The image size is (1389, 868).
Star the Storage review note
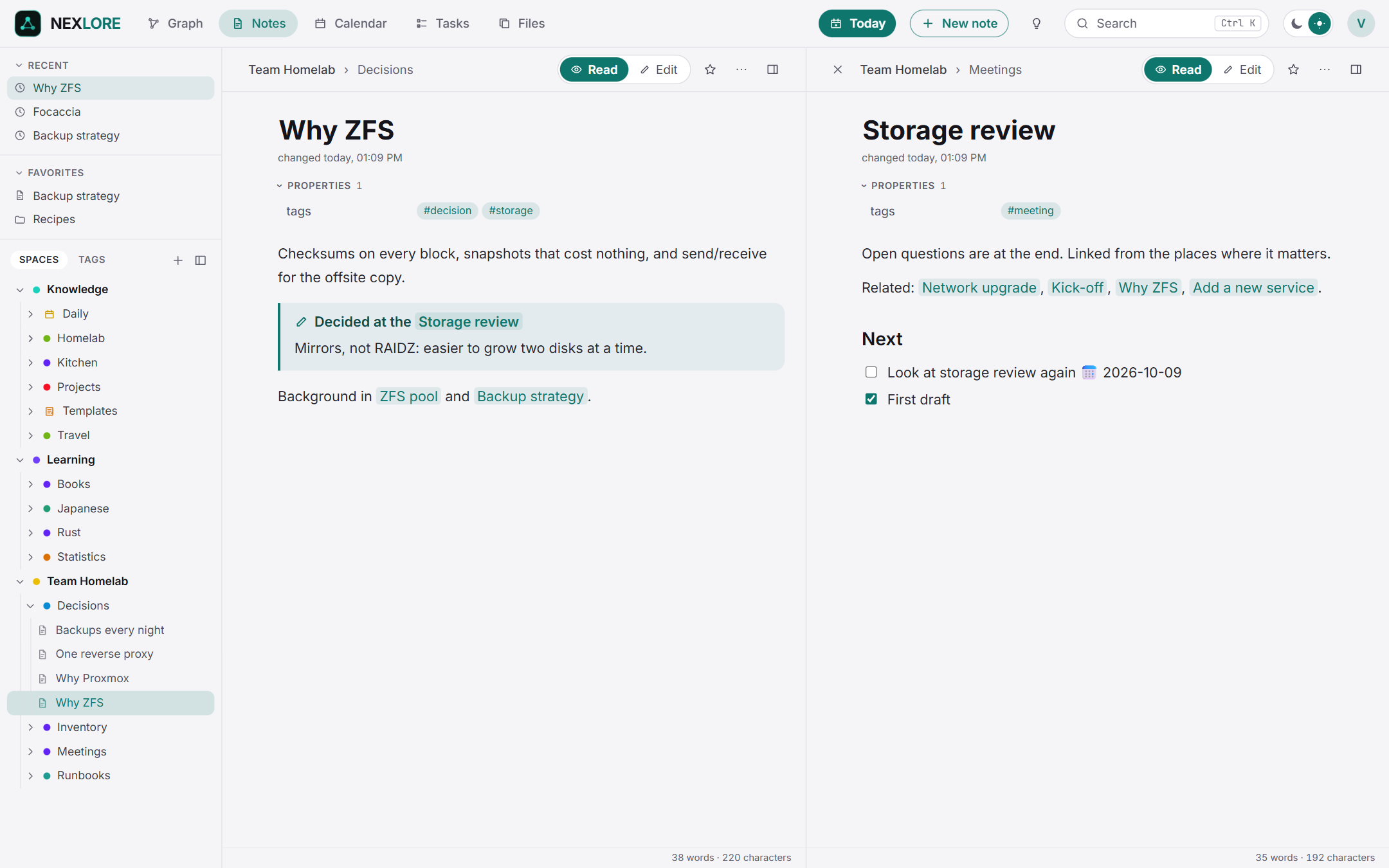pos(1293,69)
